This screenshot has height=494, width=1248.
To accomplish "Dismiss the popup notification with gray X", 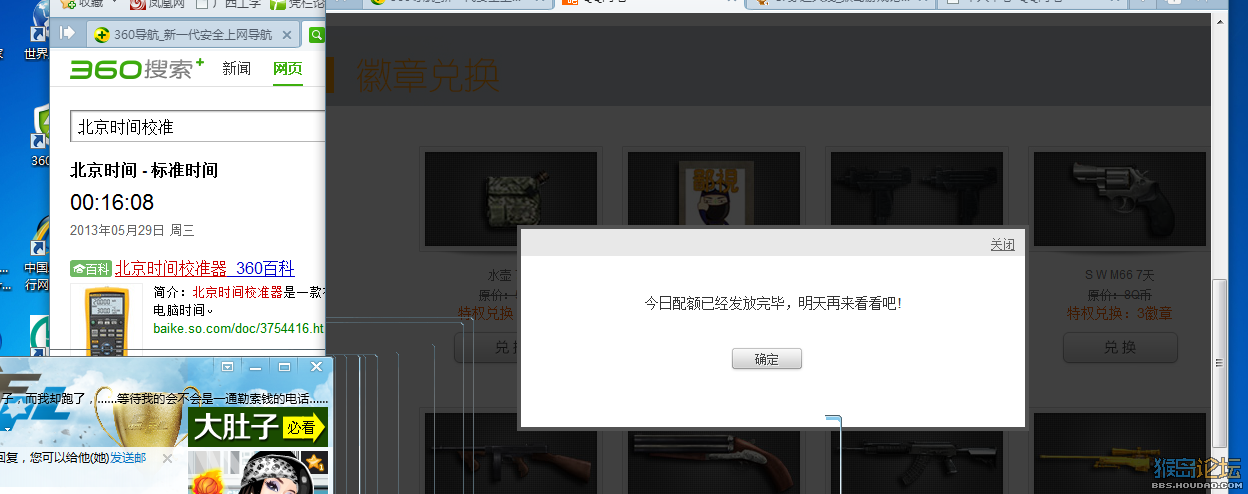I will [x=167, y=458].
